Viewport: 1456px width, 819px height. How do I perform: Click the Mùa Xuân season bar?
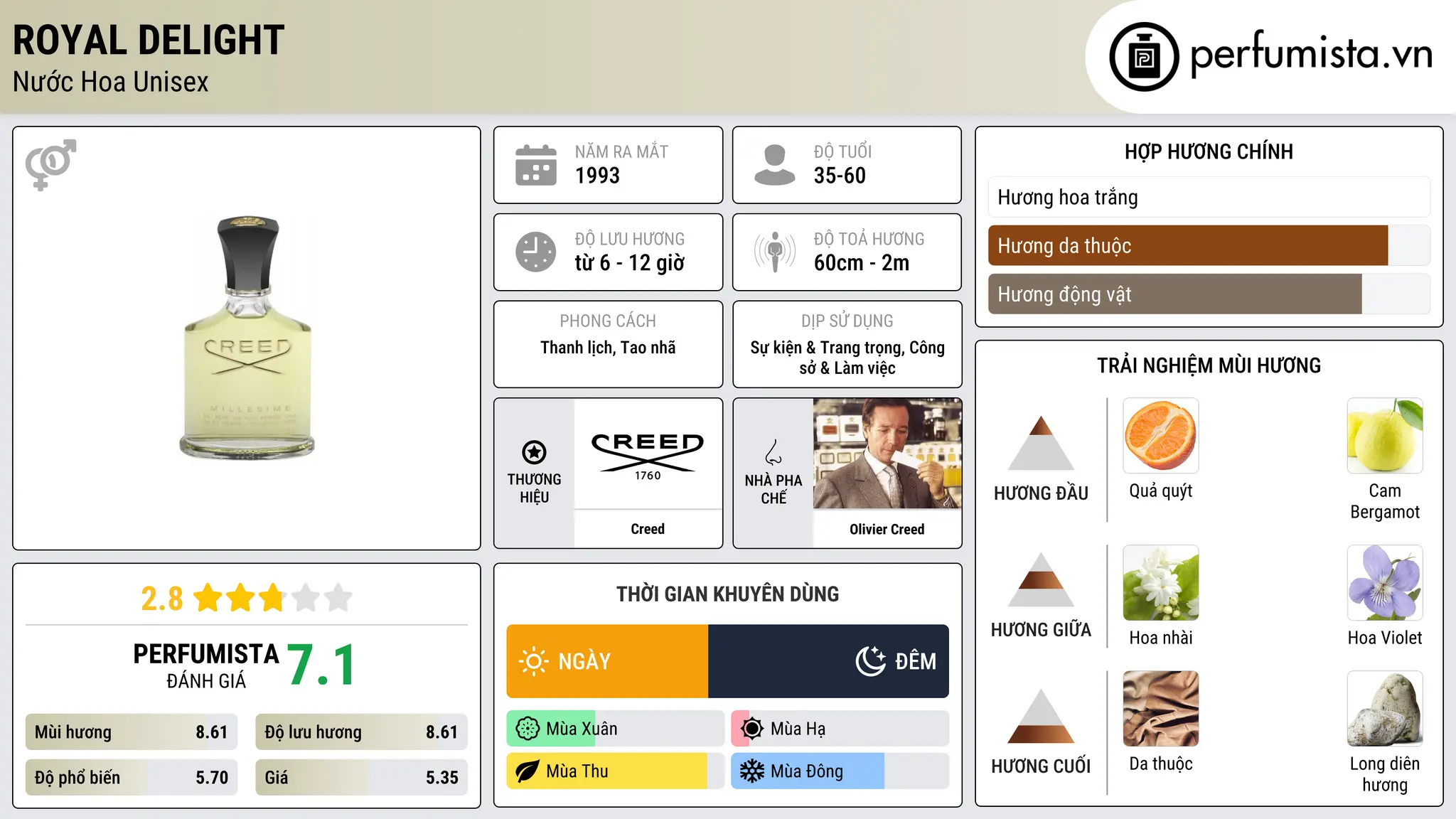[x=616, y=729]
